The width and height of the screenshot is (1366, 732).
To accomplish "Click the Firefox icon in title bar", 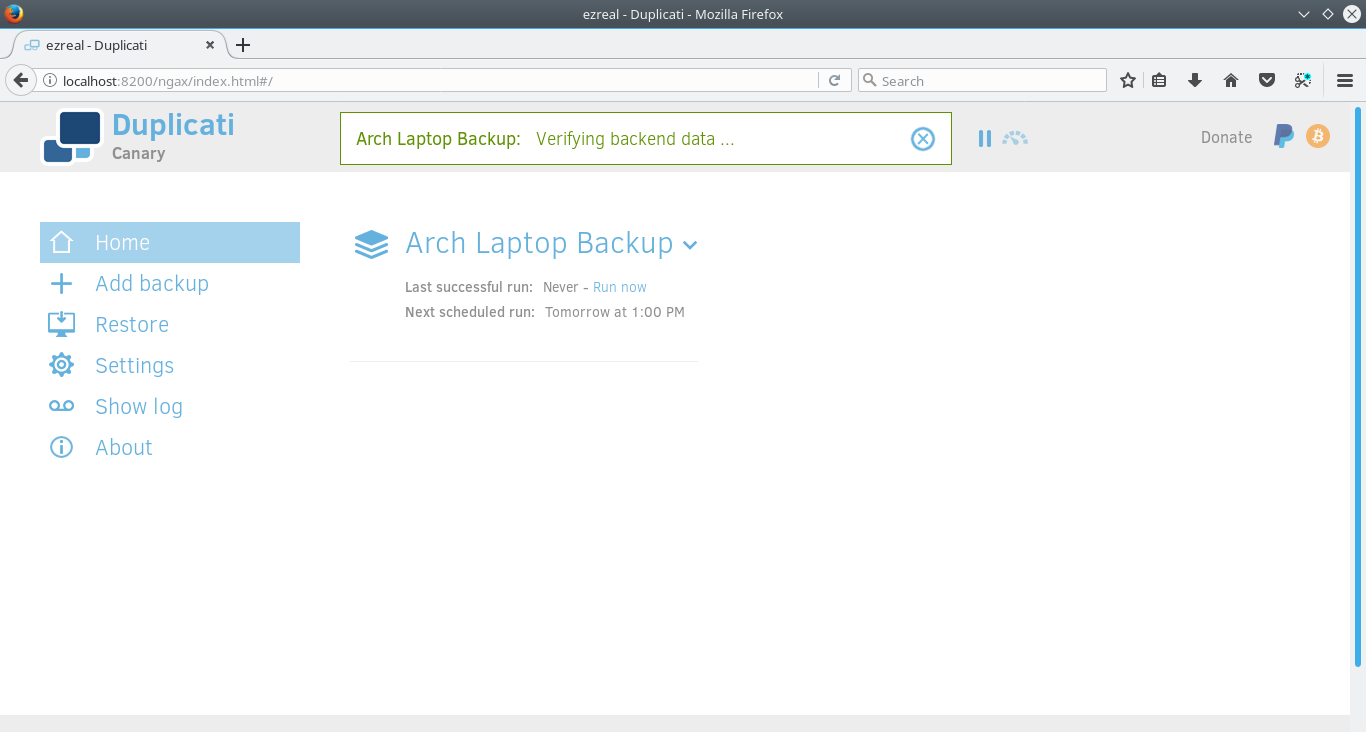I will (13, 14).
